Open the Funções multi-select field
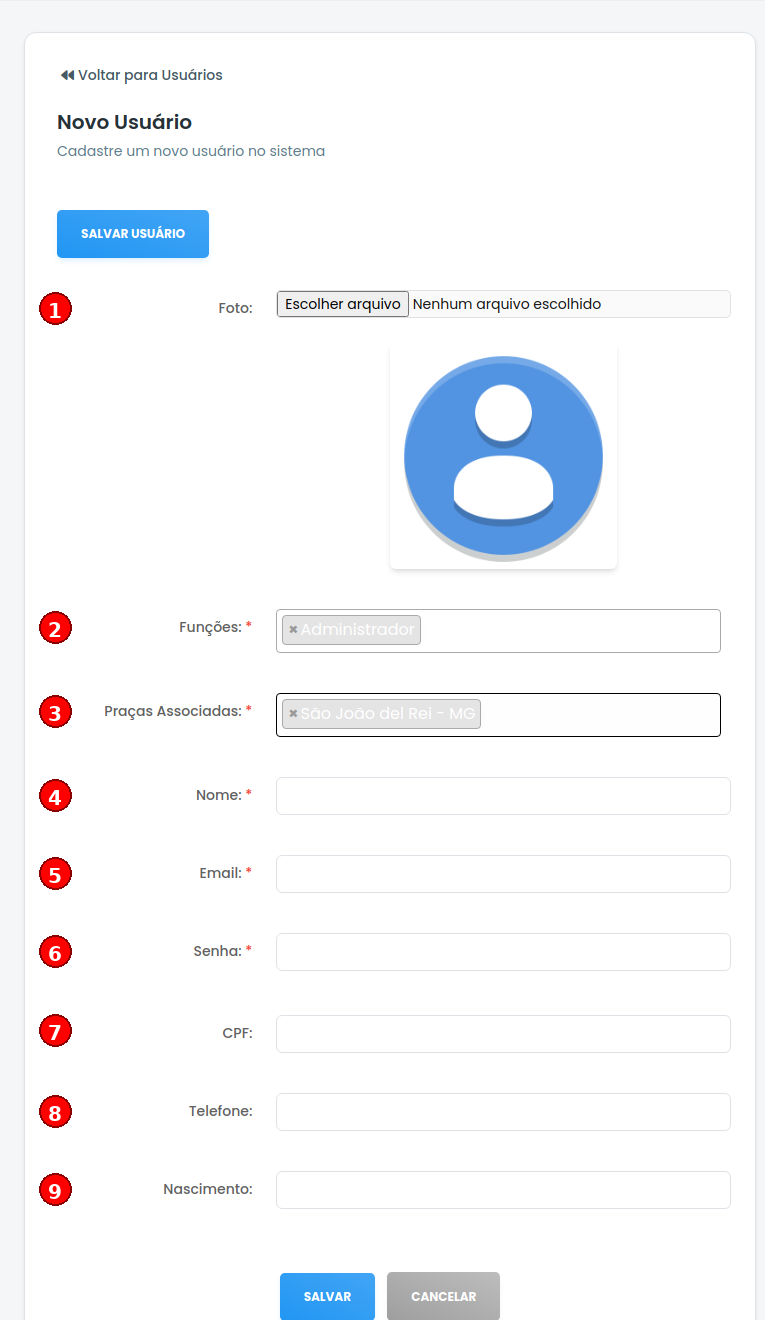 pos(570,631)
